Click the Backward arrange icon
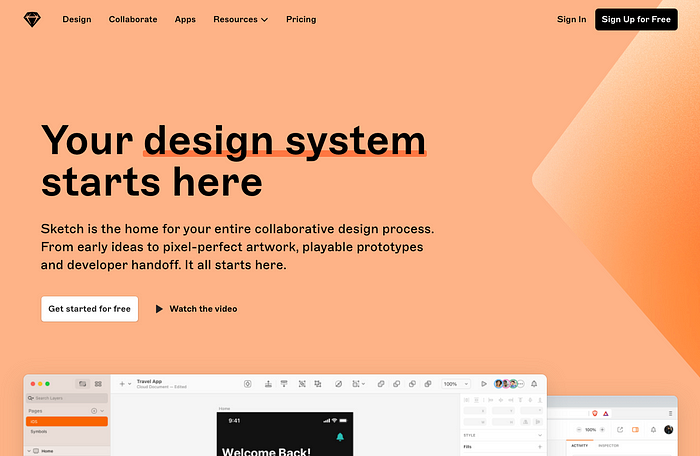 point(284,384)
